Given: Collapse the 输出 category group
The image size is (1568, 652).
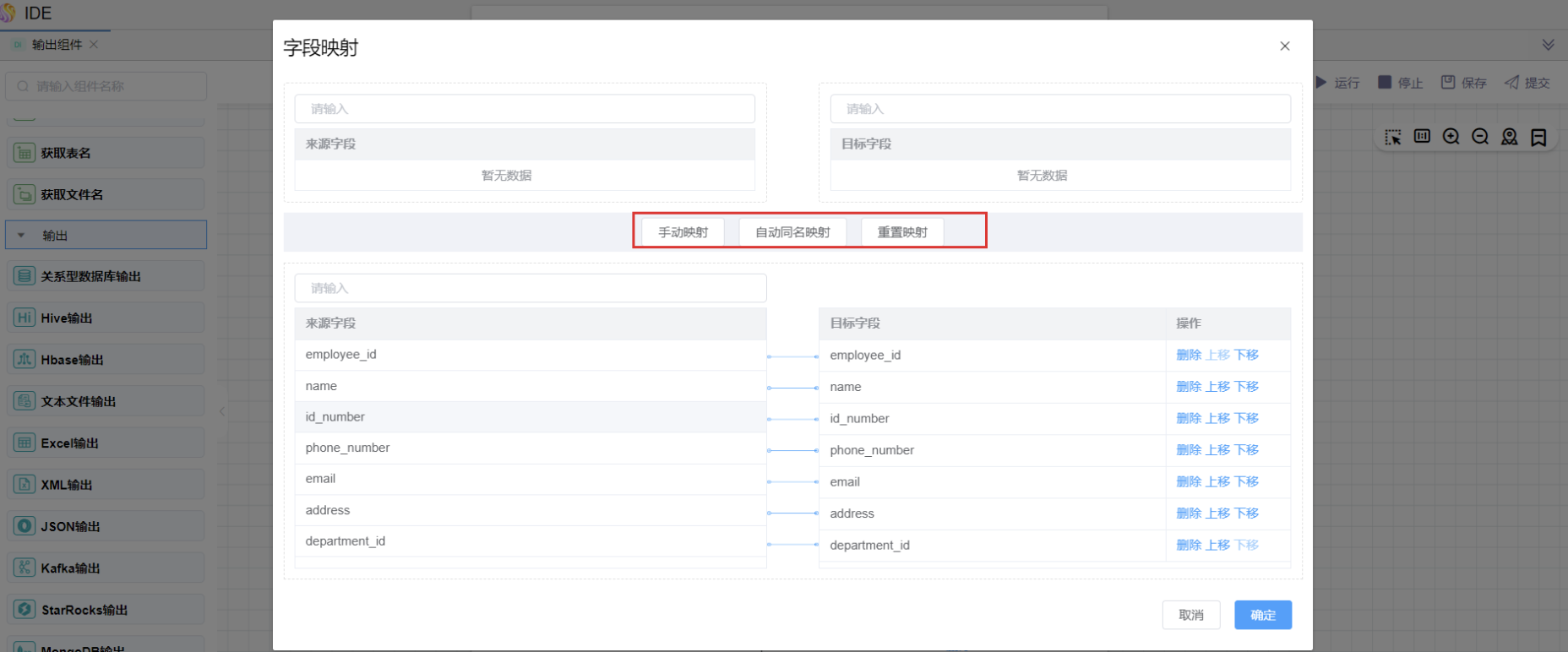Looking at the screenshot, I should pyautogui.click(x=22, y=236).
